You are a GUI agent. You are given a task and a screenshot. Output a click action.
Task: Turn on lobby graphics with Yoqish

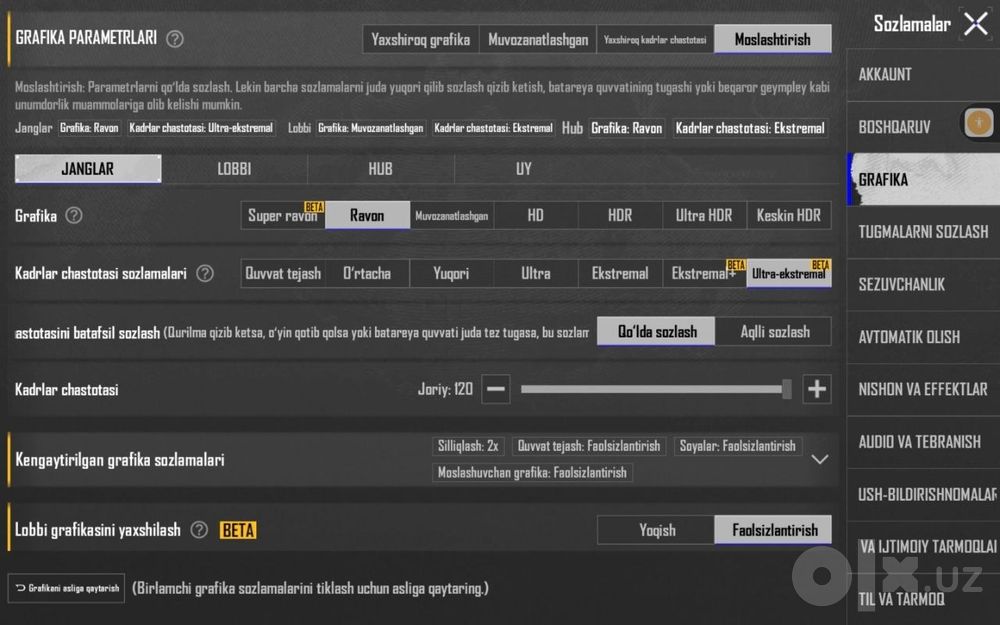(656, 530)
